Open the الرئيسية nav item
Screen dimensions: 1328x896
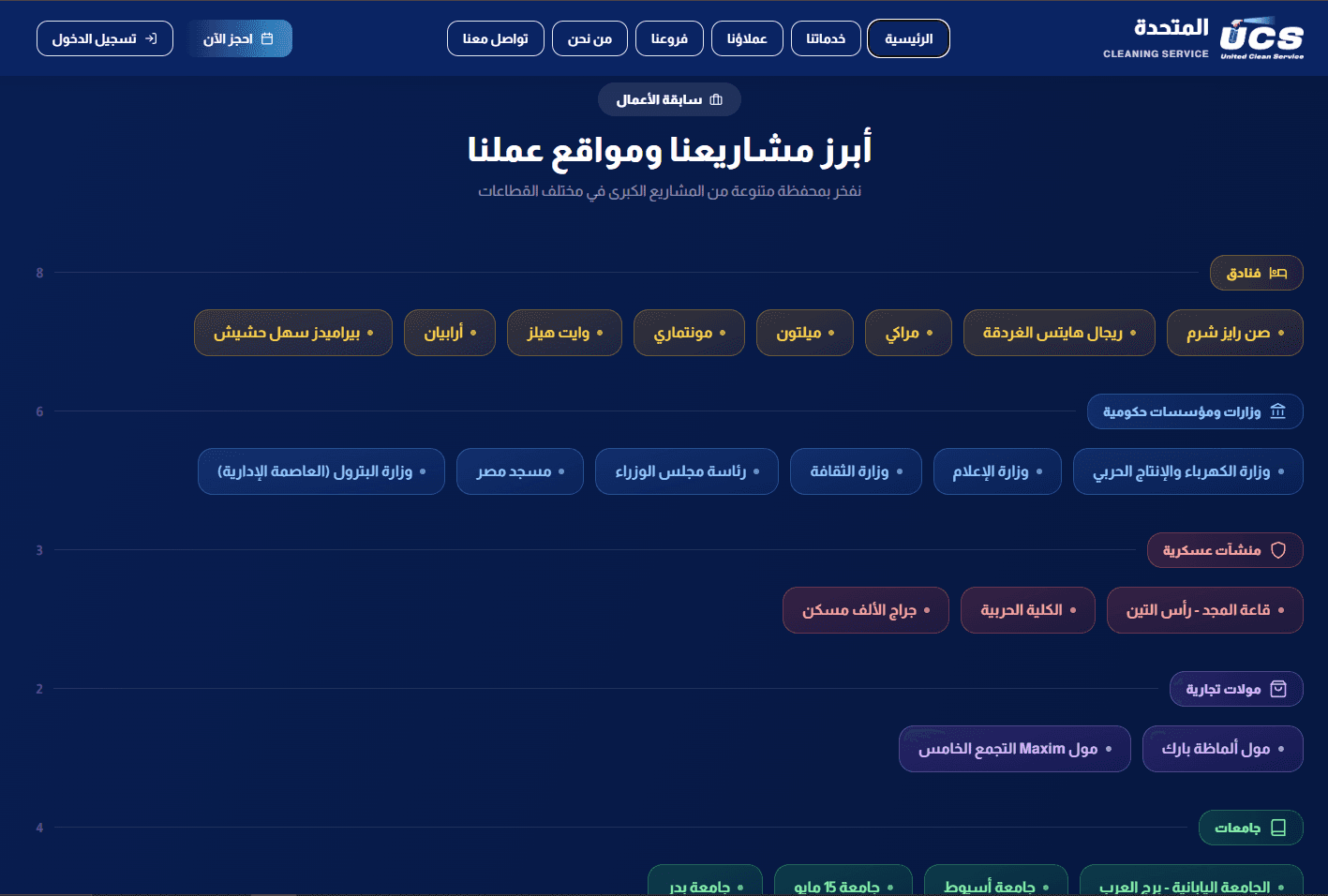908,38
